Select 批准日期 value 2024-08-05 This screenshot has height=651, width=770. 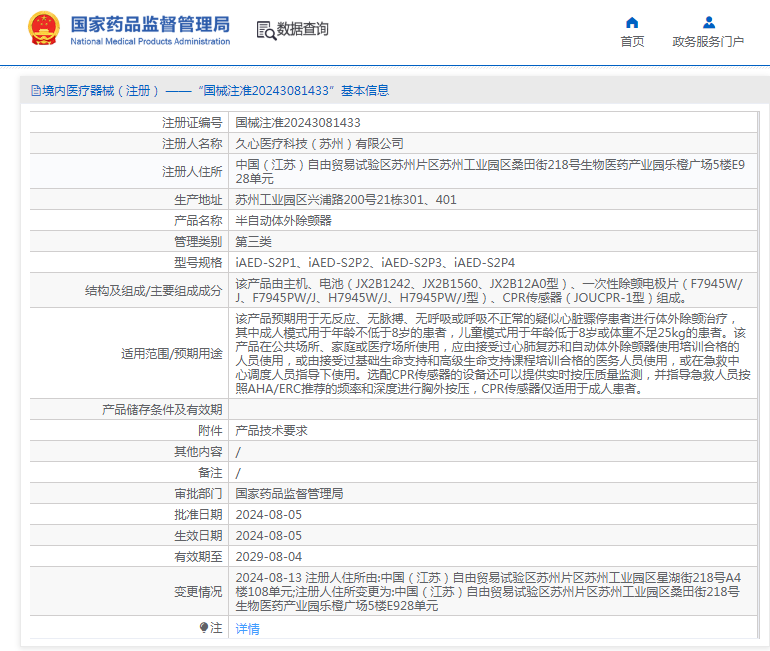(x=269, y=515)
